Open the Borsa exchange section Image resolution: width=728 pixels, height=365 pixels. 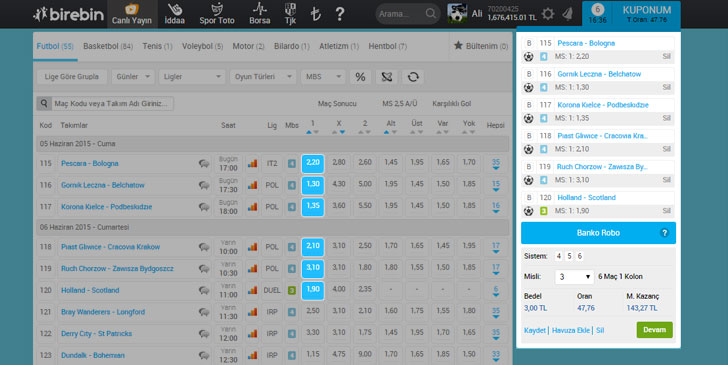(260, 14)
